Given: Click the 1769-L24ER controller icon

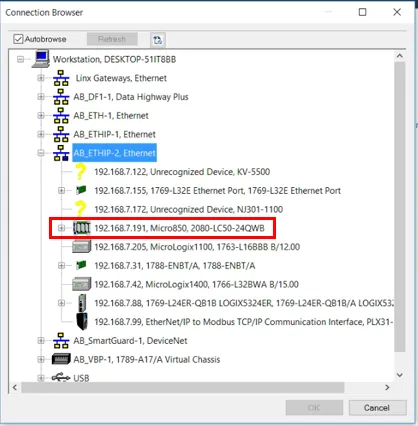Looking at the screenshot, I should click(82, 303).
